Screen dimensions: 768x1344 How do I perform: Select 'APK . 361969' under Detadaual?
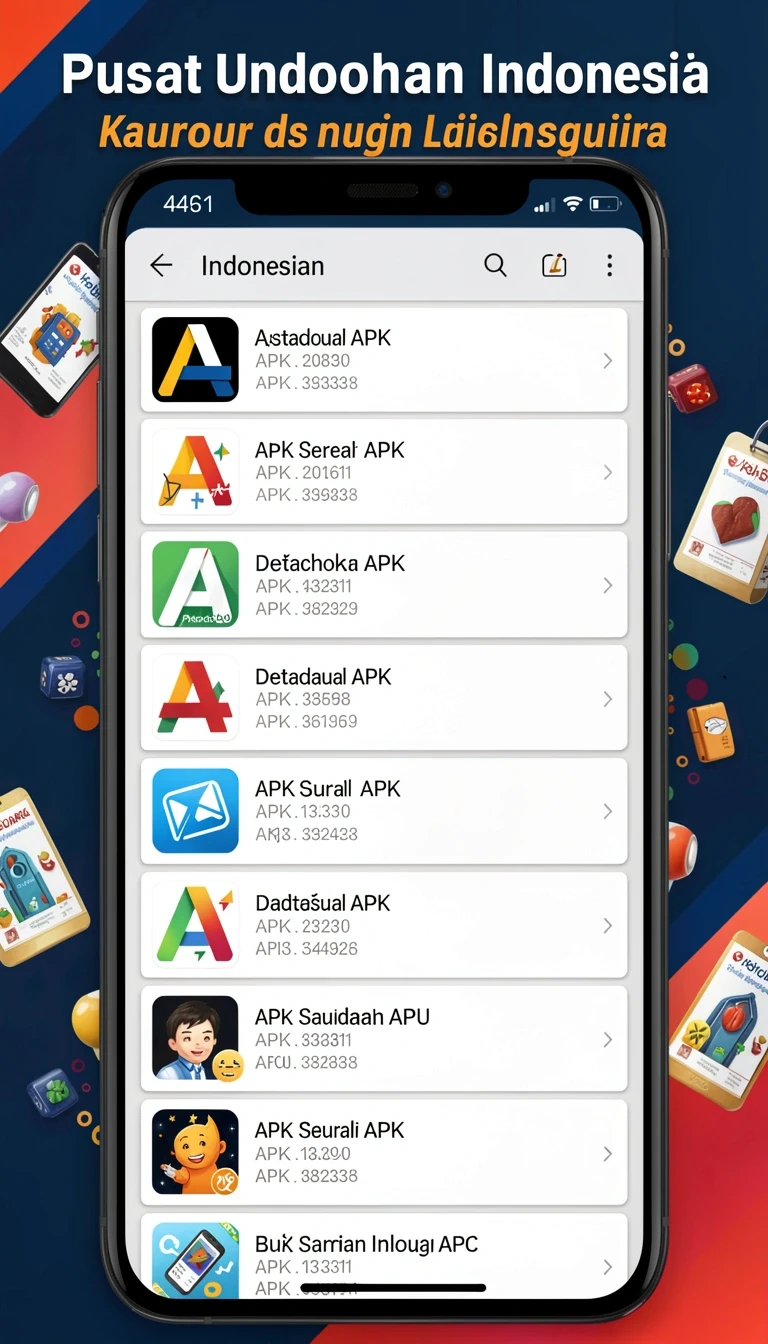pyautogui.click(x=306, y=721)
